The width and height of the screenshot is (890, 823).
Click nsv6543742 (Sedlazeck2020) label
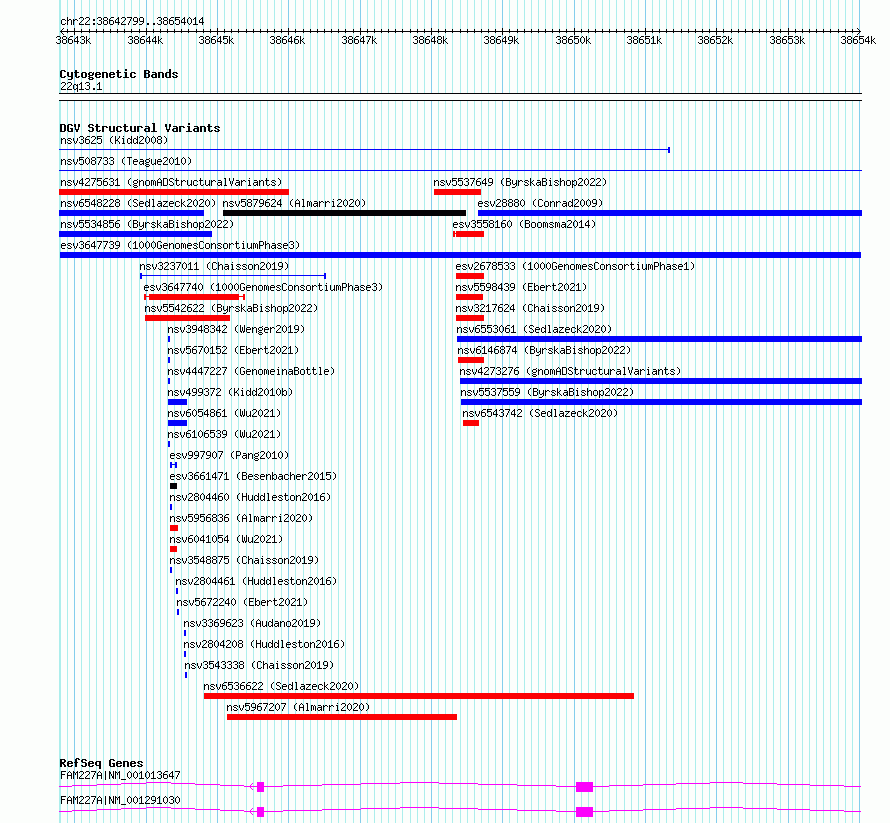[540, 413]
